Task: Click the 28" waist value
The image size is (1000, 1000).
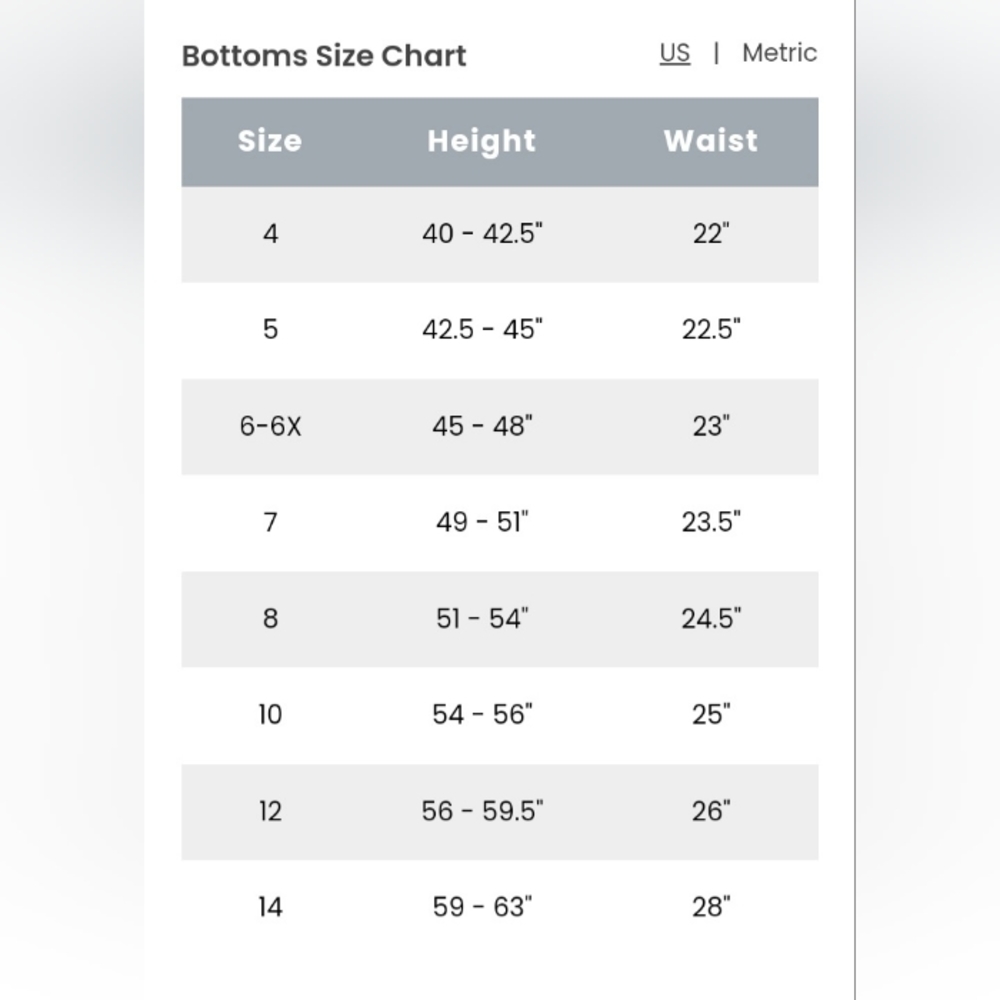Action: click(x=711, y=908)
